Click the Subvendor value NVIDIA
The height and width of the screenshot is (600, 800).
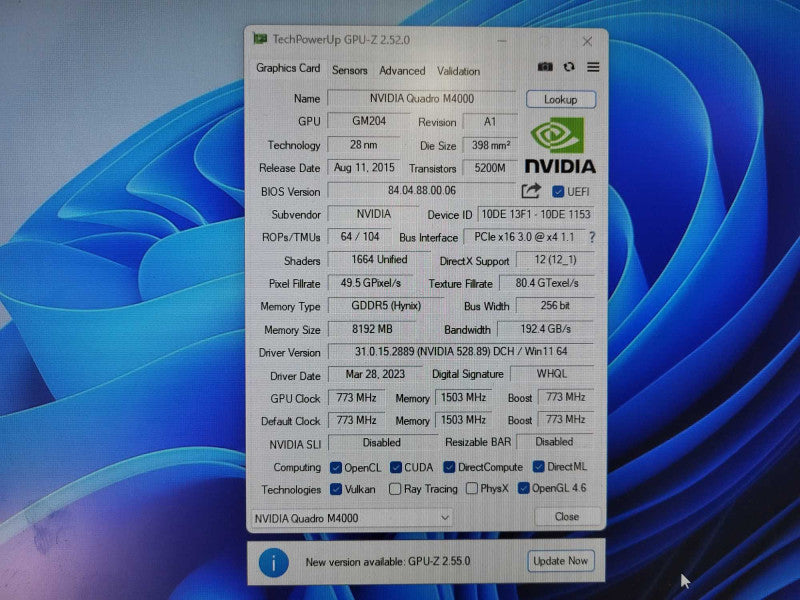pyautogui.click(x=373, y=214)
